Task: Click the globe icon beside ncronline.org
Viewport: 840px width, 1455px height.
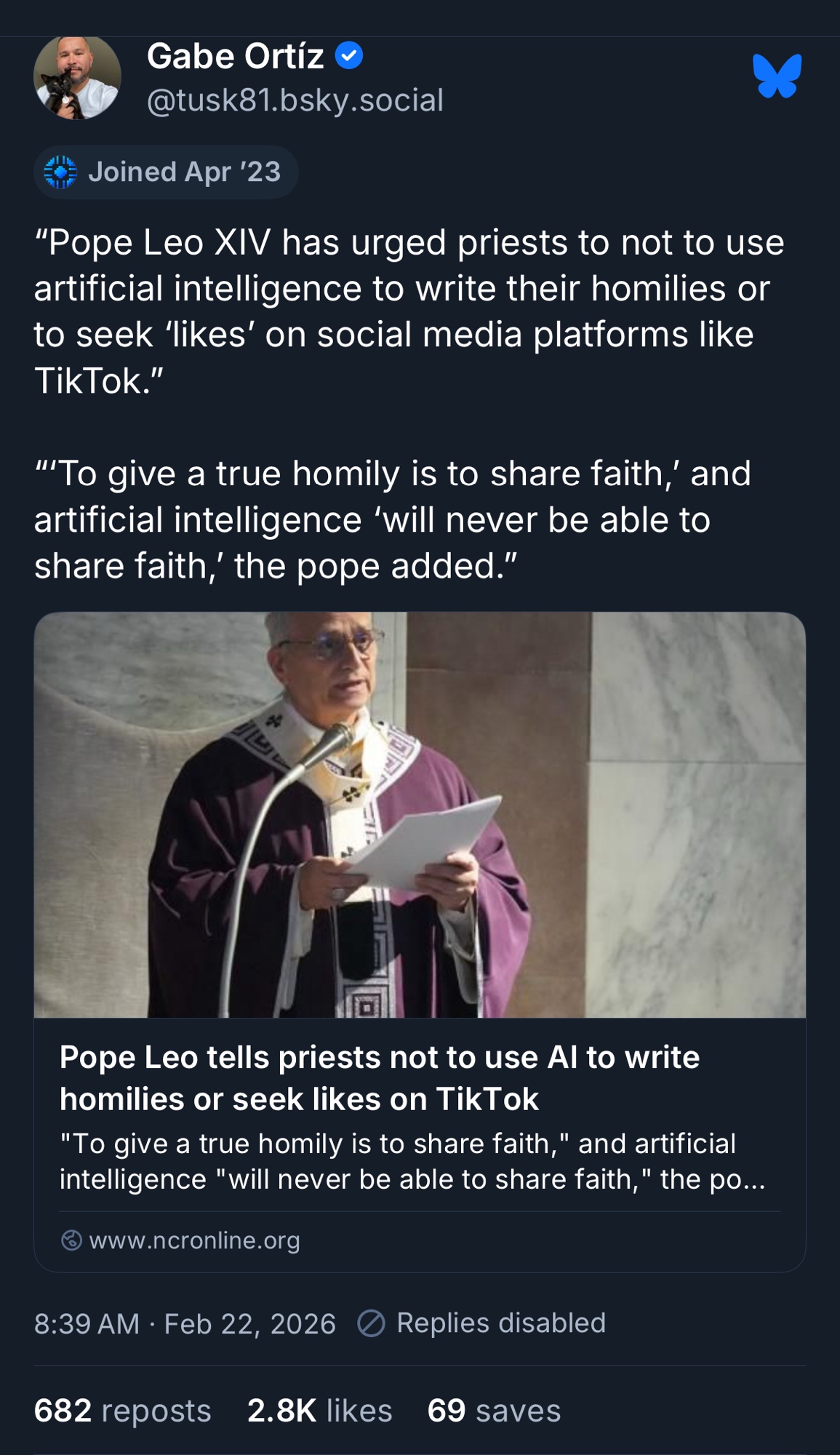Action: tap(71, 1240)
